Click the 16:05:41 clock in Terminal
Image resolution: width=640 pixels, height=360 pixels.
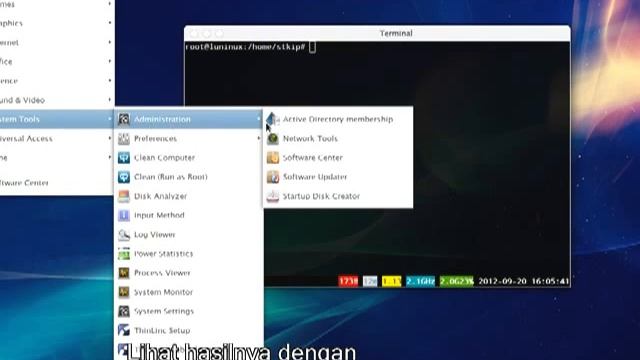550,281
